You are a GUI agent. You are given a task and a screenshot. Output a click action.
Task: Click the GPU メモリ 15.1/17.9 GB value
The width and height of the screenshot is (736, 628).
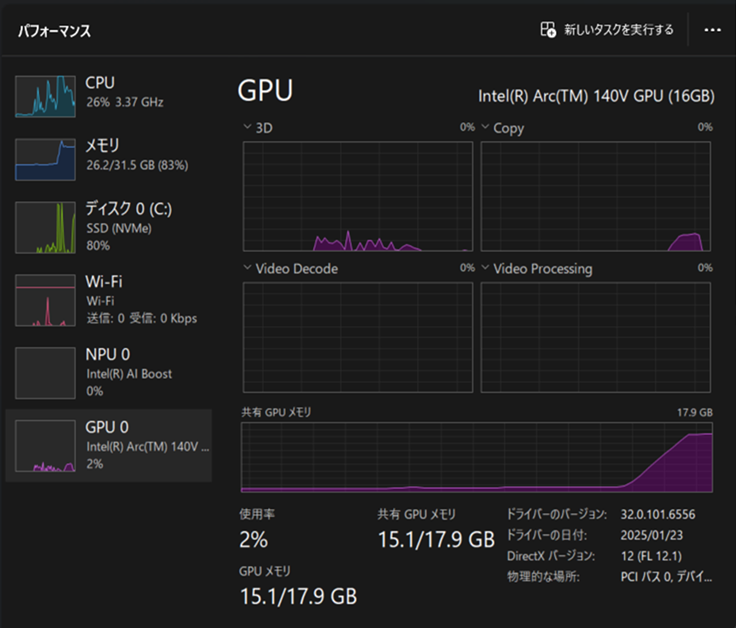tap(299, 597)
